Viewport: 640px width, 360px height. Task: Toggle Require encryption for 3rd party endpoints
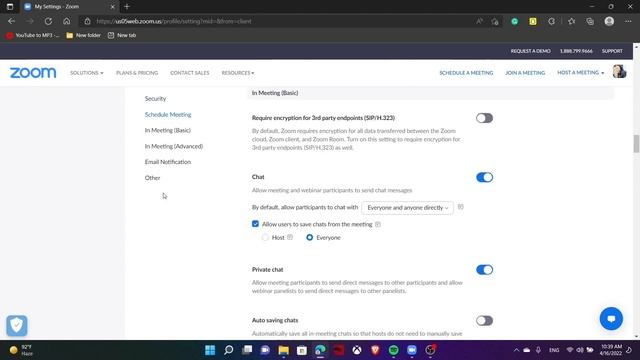[484, 118]
